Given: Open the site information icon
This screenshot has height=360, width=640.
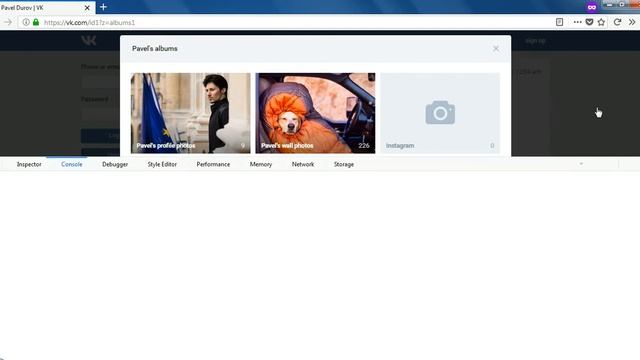Looking at the screenshot, I should [26, 22].
